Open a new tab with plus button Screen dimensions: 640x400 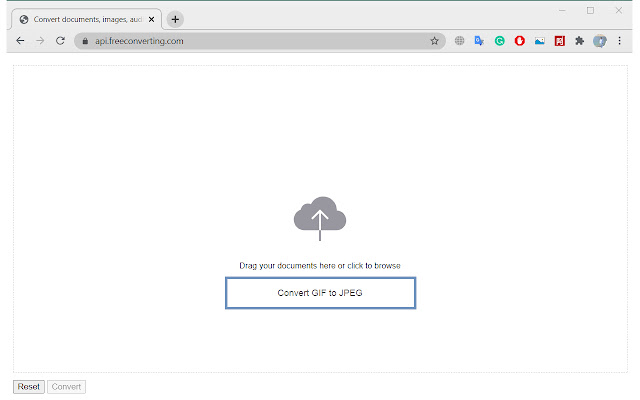click(x=175, y=19)
